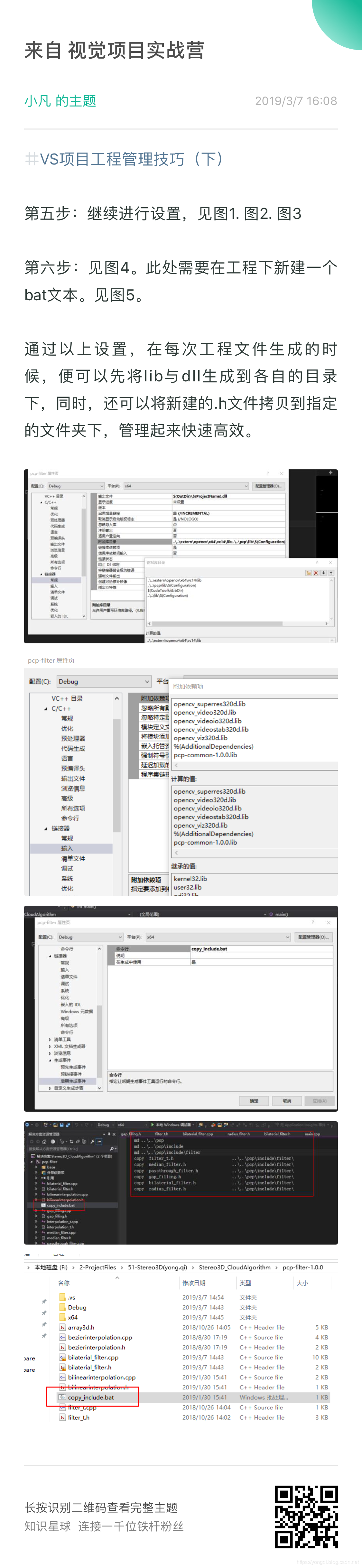Viewport: 362px width, 1568px height.
Task: Click the horizontal scrollbar in 附加库目录 editor
Action: pos(238,623)
